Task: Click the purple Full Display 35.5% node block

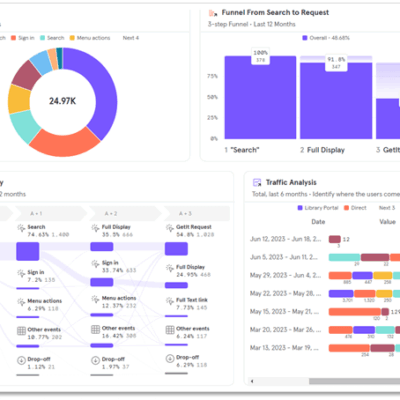Action: tap(102, 247)
